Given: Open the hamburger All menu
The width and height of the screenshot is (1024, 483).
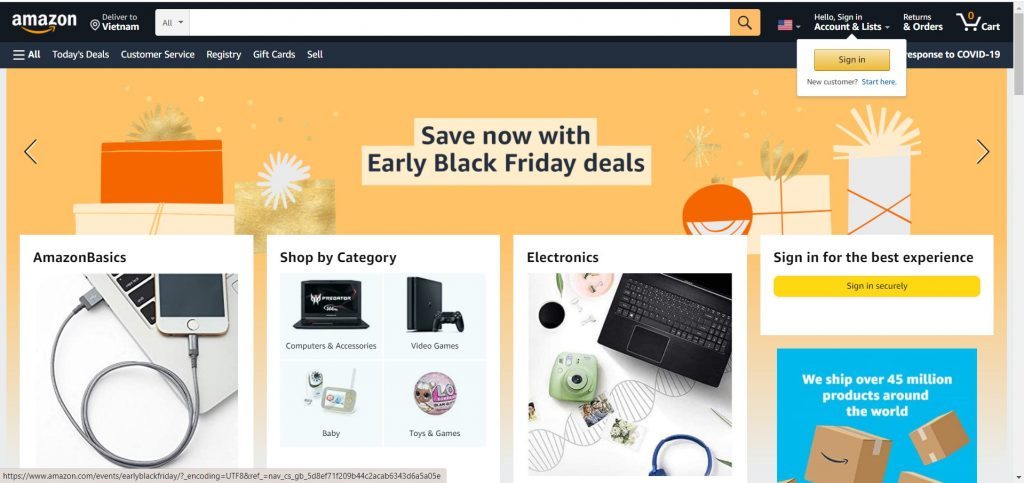Looking at the screenshot, I should [27, 55].
